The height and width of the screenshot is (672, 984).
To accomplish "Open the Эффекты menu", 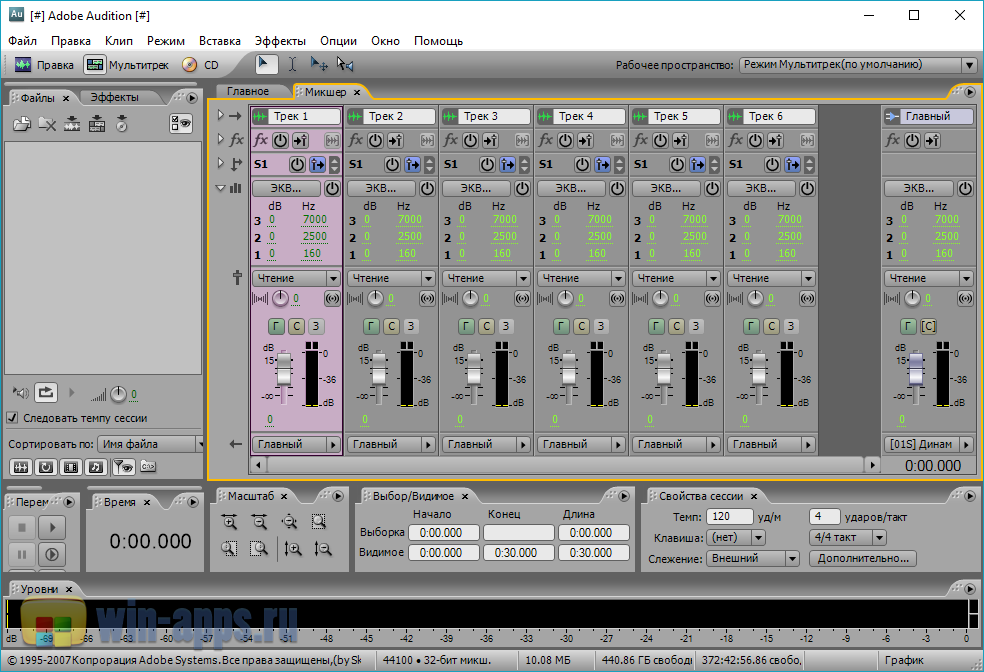I will pyautogui.click(x=280, y=41).
